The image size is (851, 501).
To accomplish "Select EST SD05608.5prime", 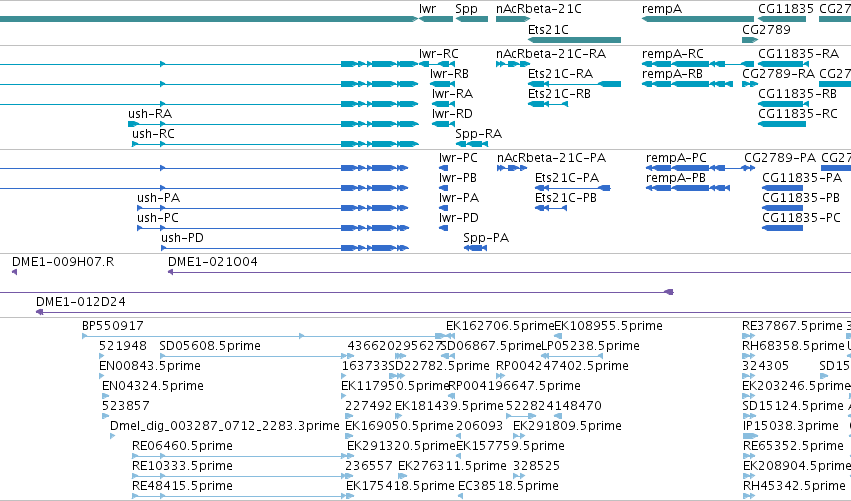I will pos(210,346).
